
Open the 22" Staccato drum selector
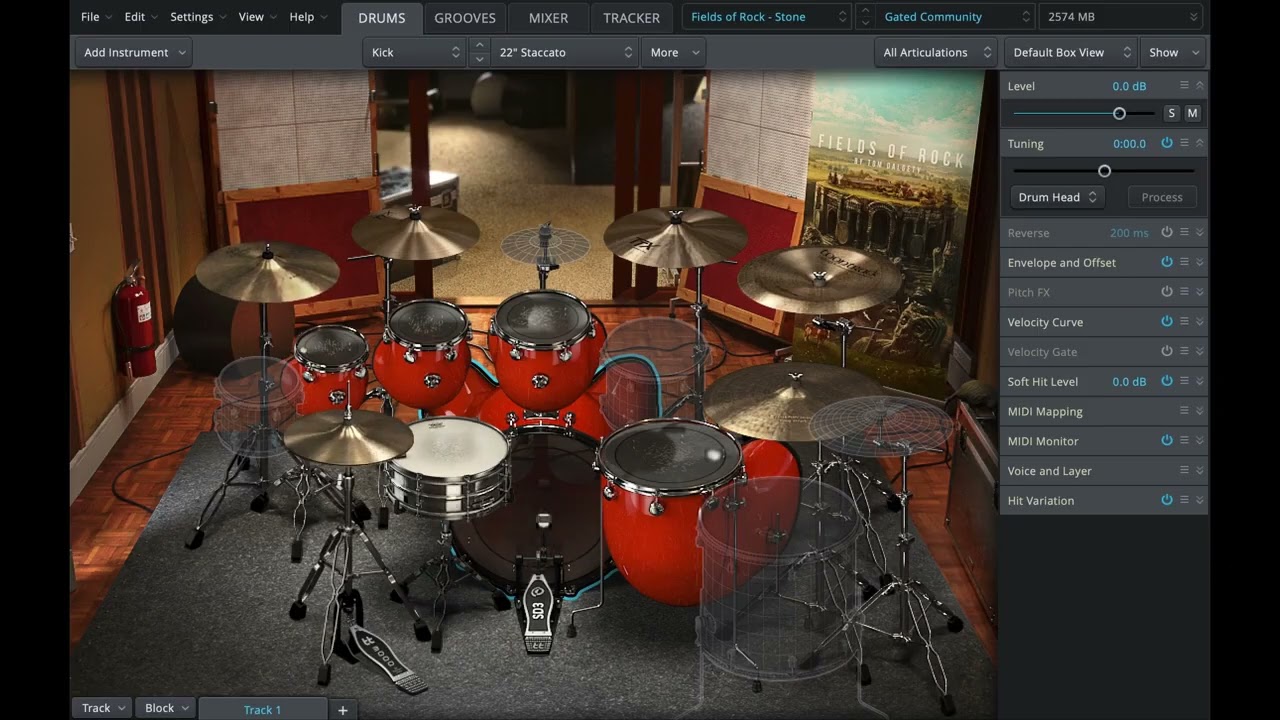point(565,52)
